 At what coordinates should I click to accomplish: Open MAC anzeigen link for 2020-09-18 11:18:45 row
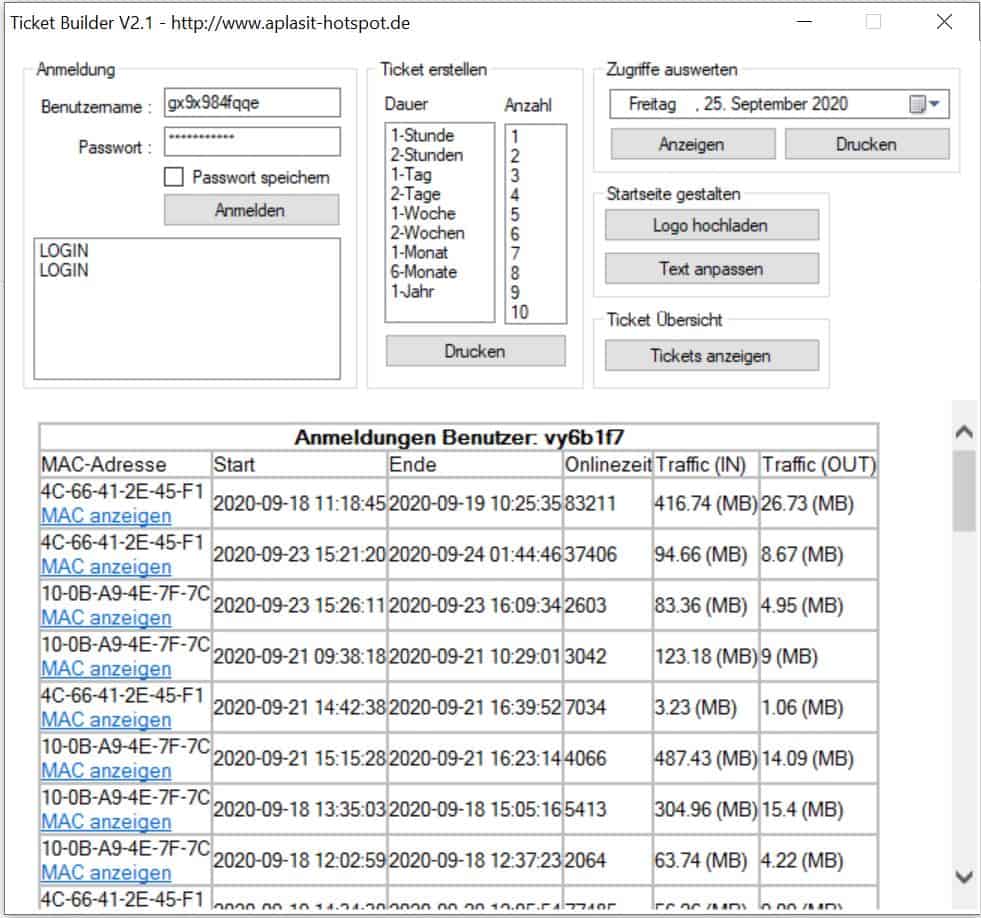click(x=106, y=516)
